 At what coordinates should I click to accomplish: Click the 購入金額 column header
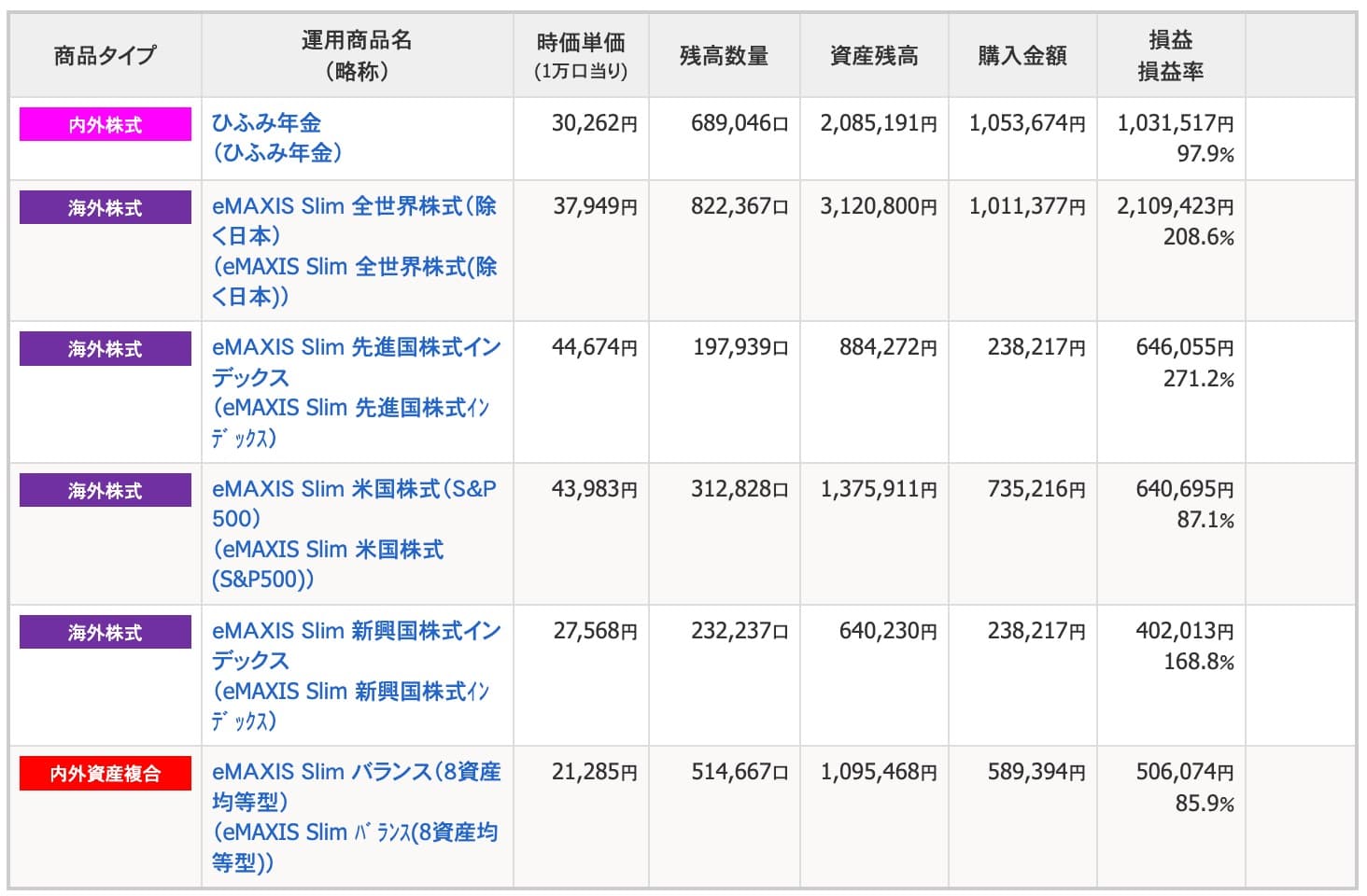point(1022,55)
